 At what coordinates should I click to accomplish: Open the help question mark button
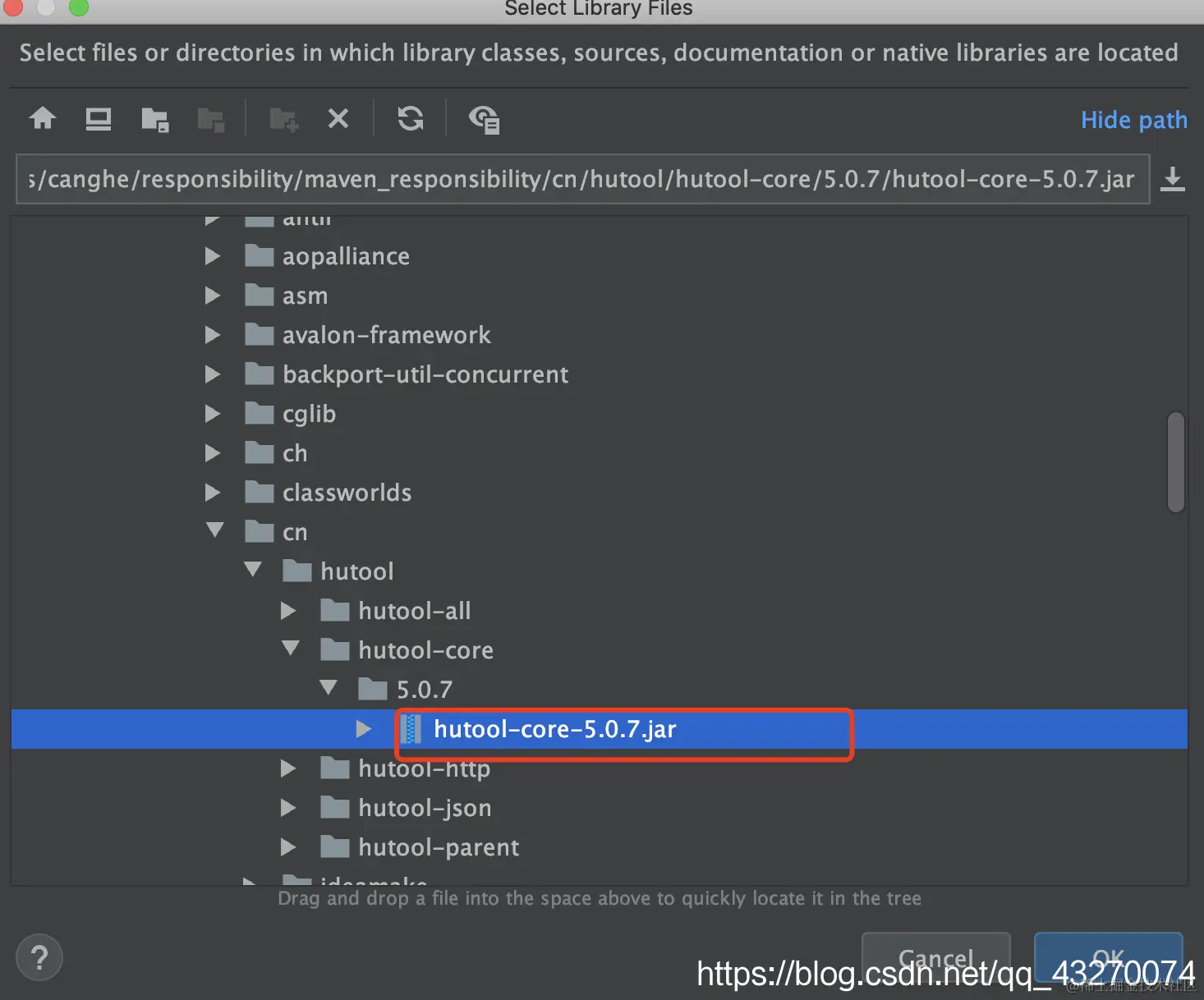pos(39,957)
